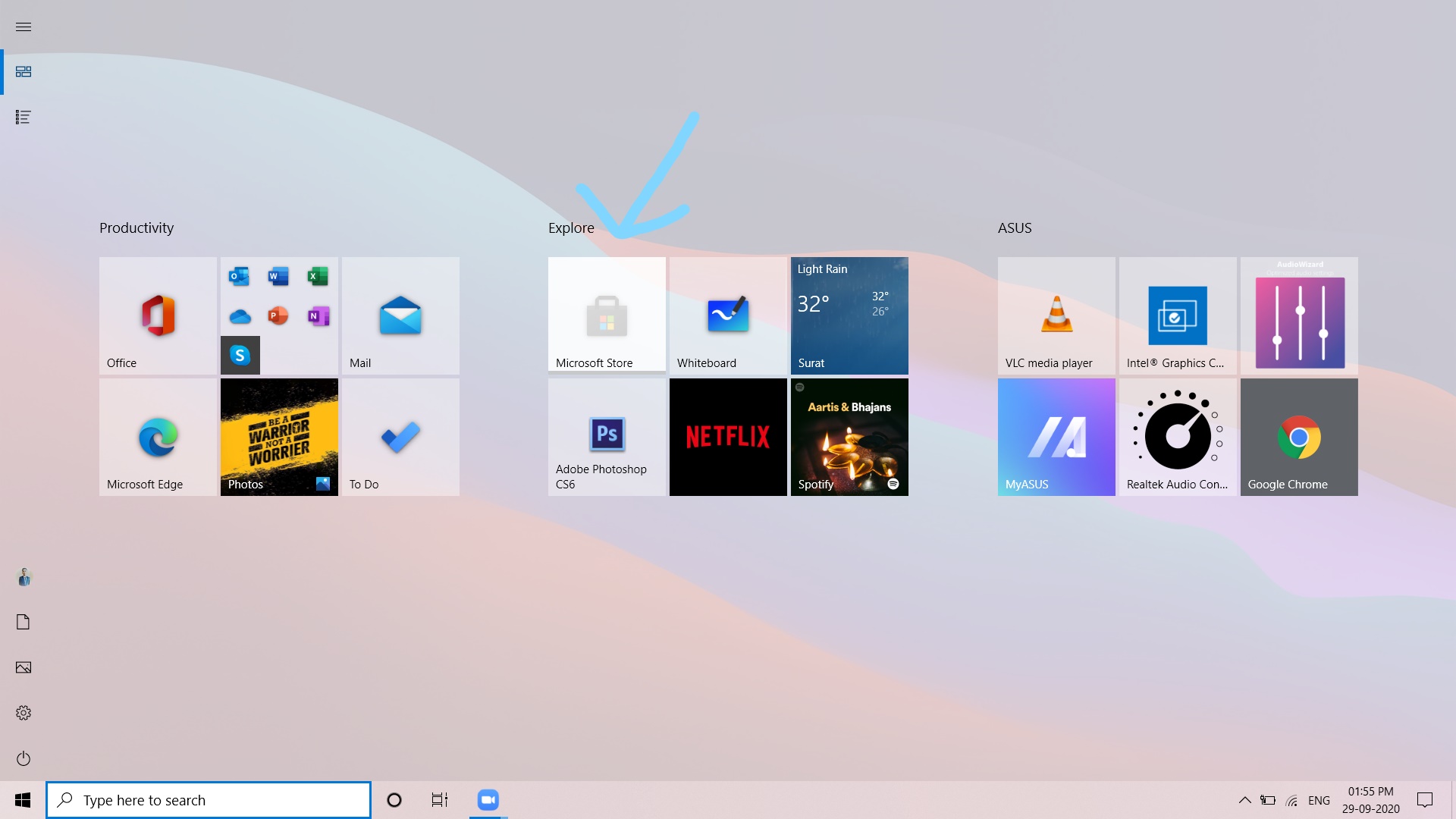Screen dimensions: 1456x819
Task: Expand the Start hamburger menu
Action: click(24, 27)
